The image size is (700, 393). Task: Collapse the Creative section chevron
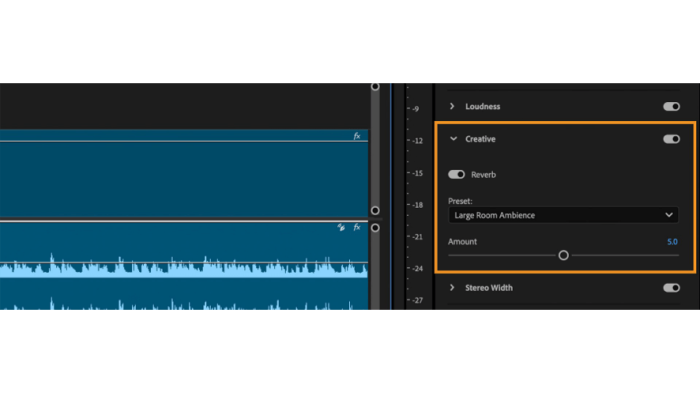click(453, 139)
